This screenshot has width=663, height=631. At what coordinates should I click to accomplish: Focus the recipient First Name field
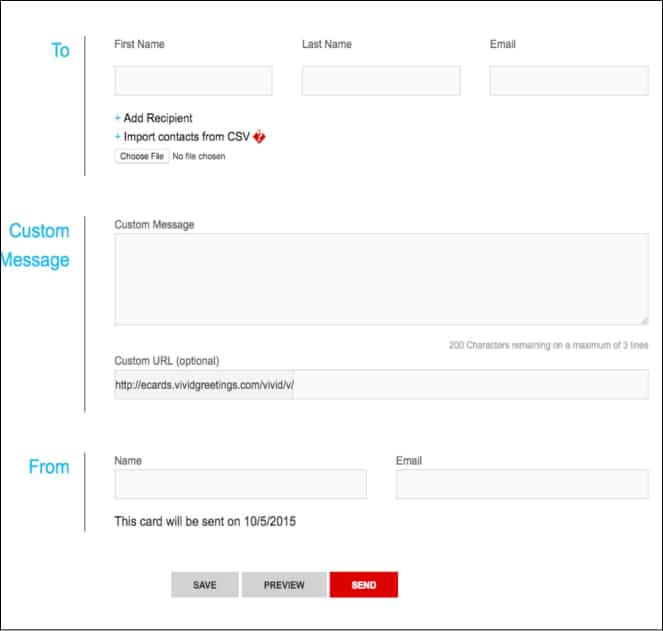click(x=193, y=81)
